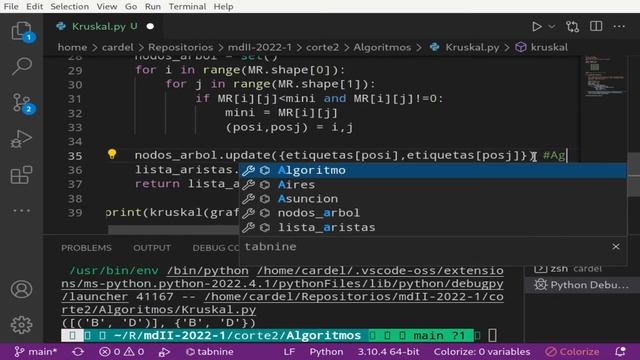This screenshot has width=640, height=360.
Task: Switch to the OUTPUT panel tab
Action: [152, 248]
